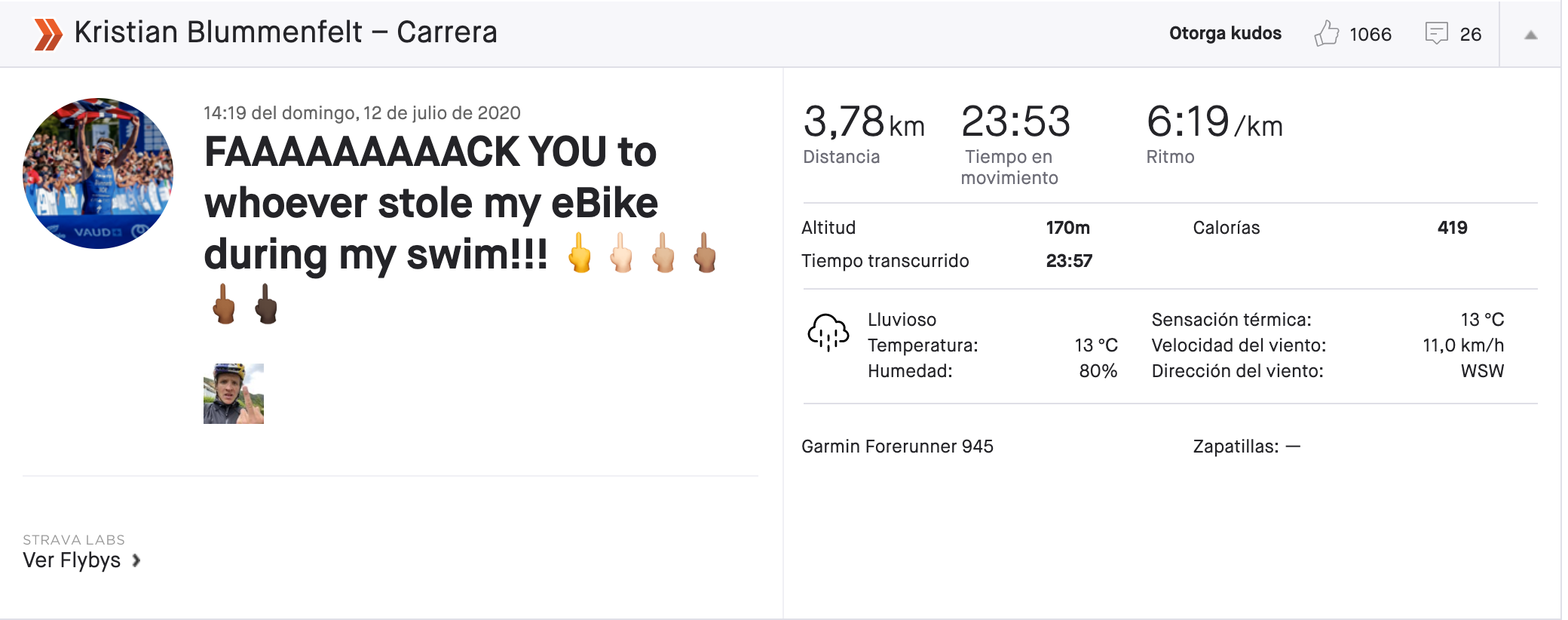Click Kristian Blummenfelt's name in the header
Image resolution: width=1568 pixels, height=620 pixels.
coord(218,32)
